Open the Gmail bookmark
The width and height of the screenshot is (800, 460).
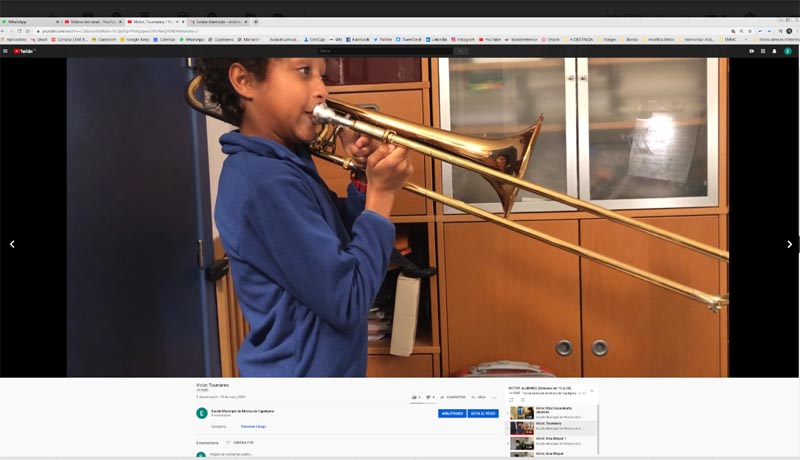[x=39, y=39]
